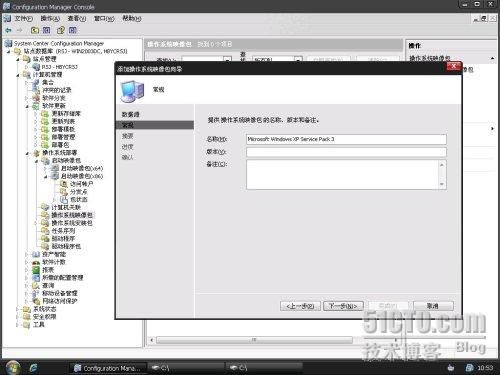Expand the RSJ - HBYCRSJ site node
The width and height of the screenshot is (500, 375).
click(27, 67)
